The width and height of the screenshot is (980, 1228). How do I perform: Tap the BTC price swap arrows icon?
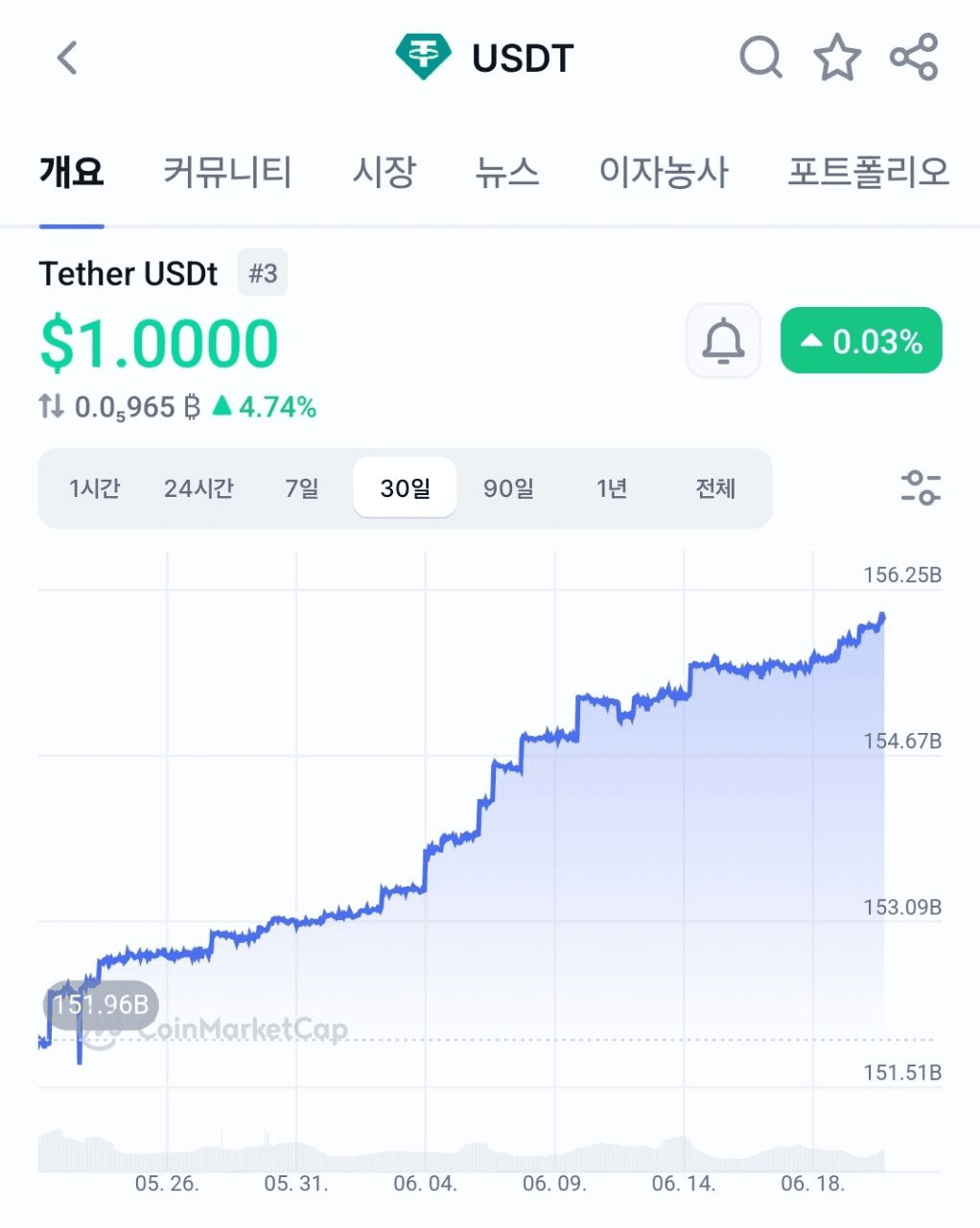(52, 407)
